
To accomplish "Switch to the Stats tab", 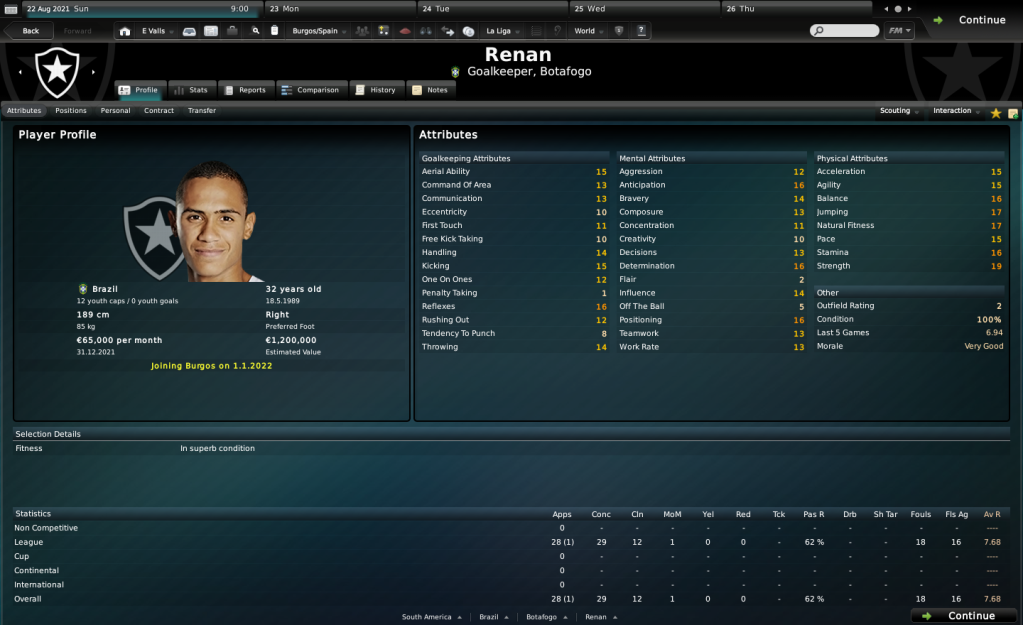I will tap(192, 90).
